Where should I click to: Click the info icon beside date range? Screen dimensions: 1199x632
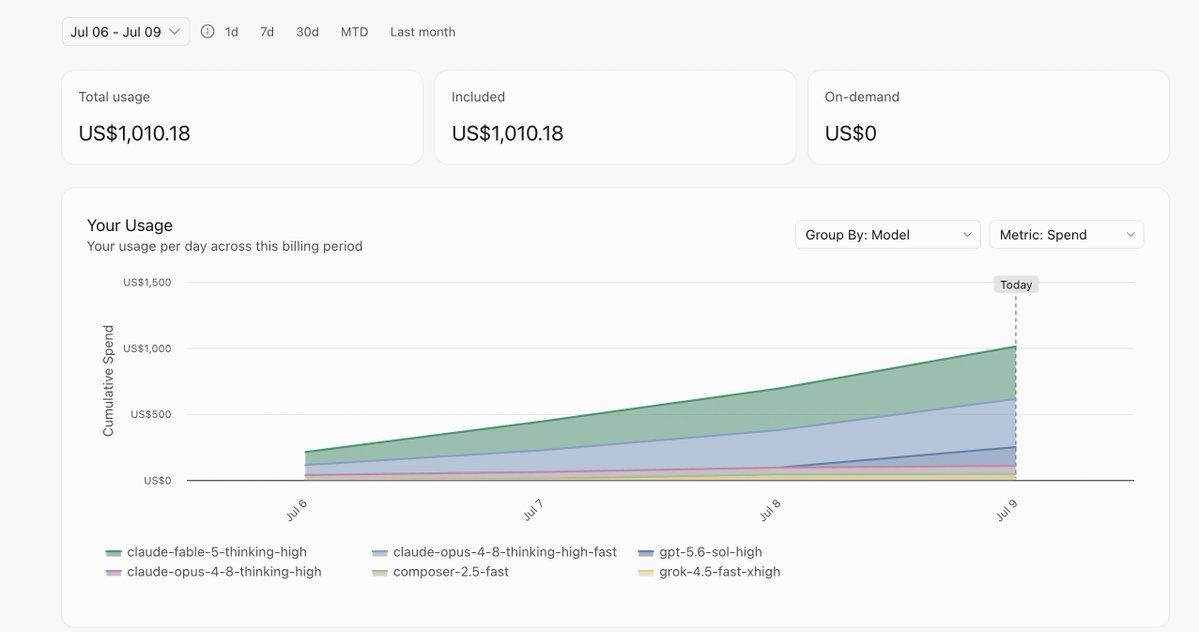click(207, 31)
